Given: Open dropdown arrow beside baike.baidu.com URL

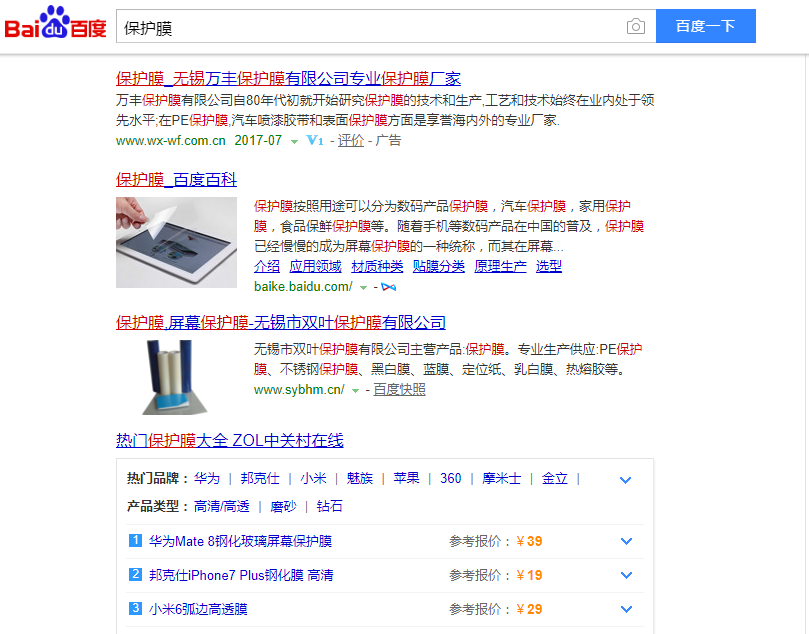Looking at the screenshot, I should 363,289.
